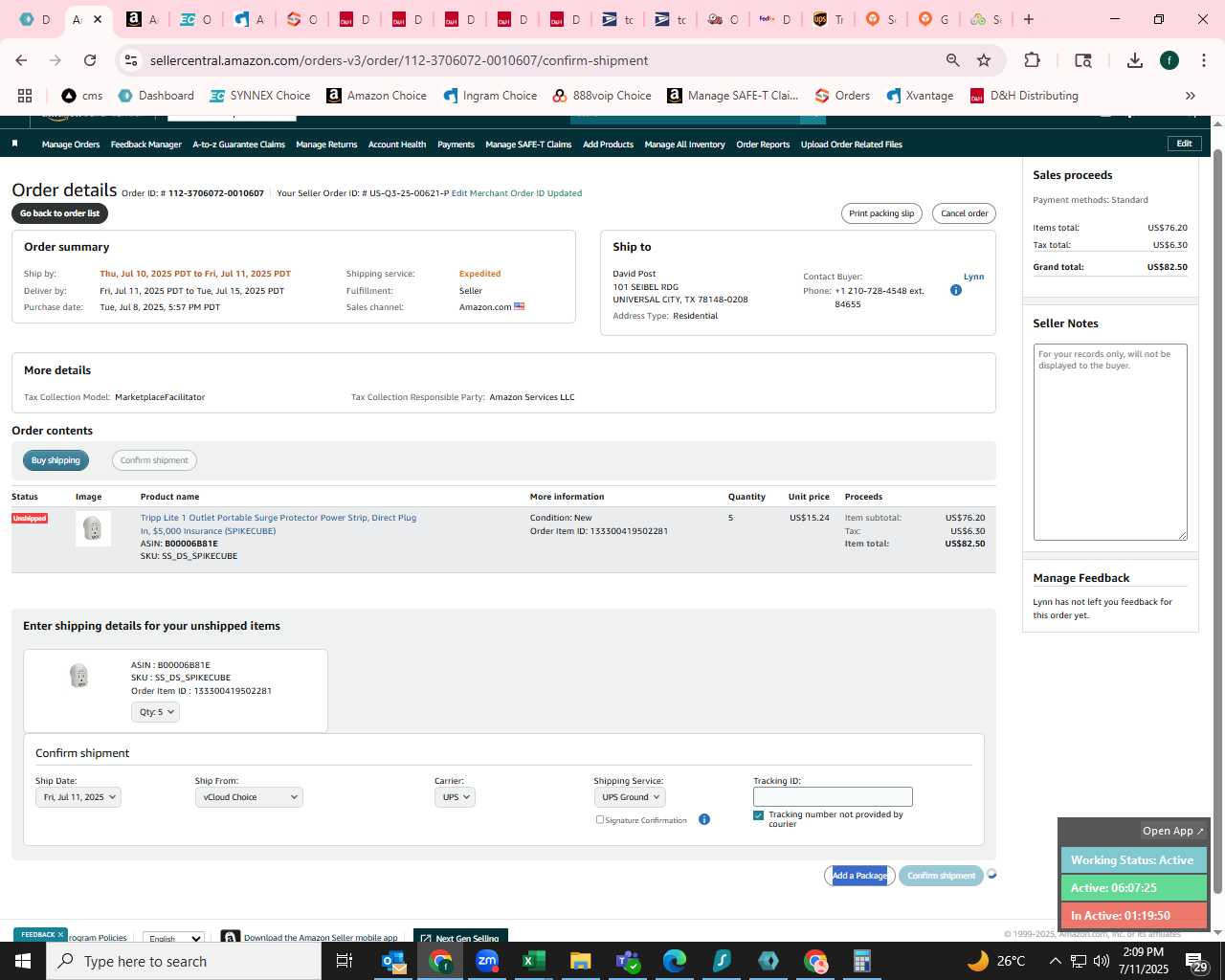Click Add a Package button
1225x980 pixels.
pos(859,876)
